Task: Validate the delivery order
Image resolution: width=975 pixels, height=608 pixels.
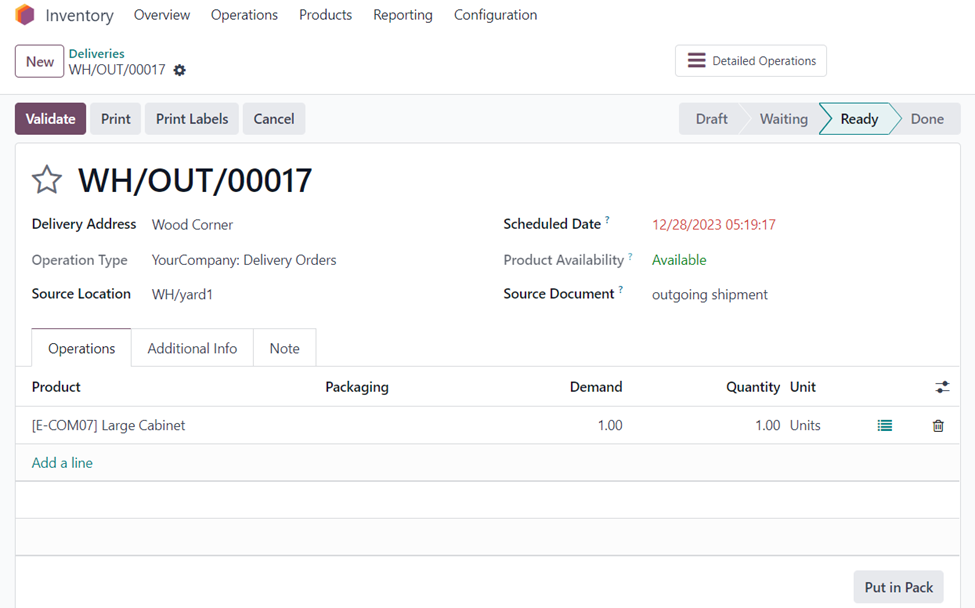Action: tap(50, 119)
